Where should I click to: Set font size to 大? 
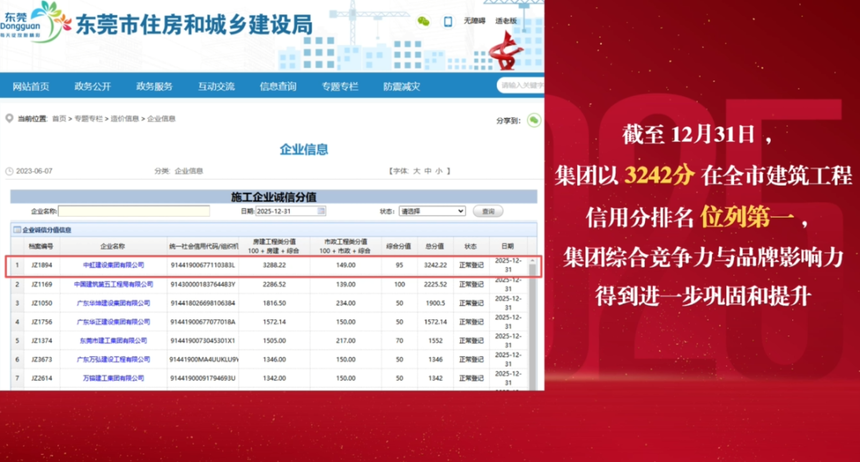[x=417, y=171]
